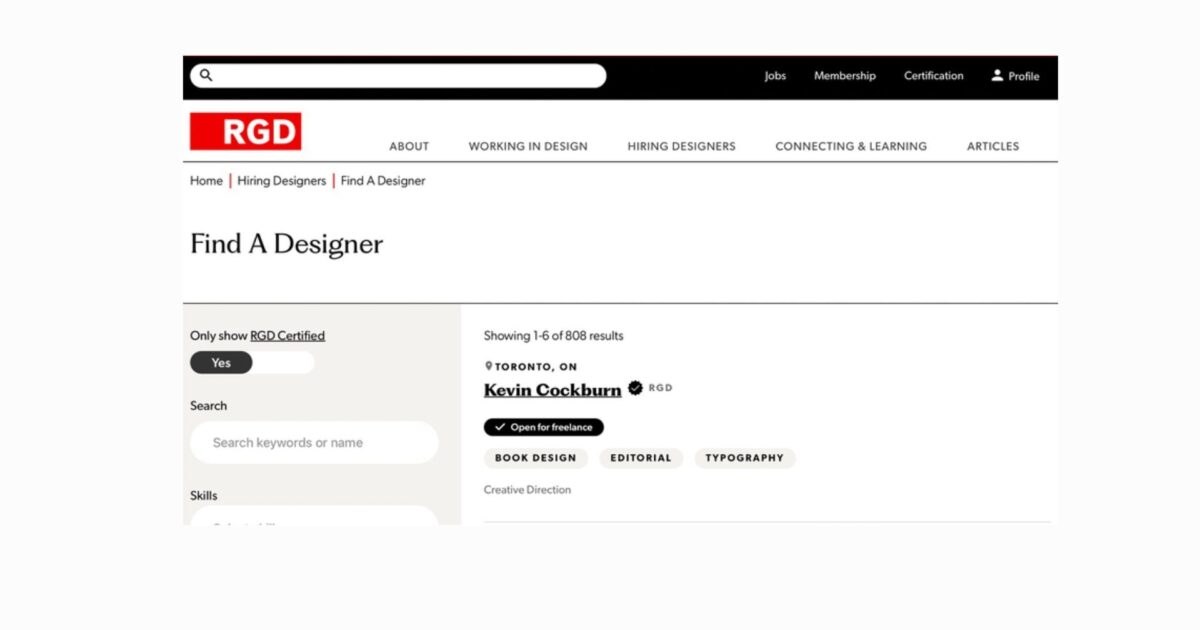Open the Profile account icon
Image resolution: width=1200 pixels, height=630 pixels.
997,75
